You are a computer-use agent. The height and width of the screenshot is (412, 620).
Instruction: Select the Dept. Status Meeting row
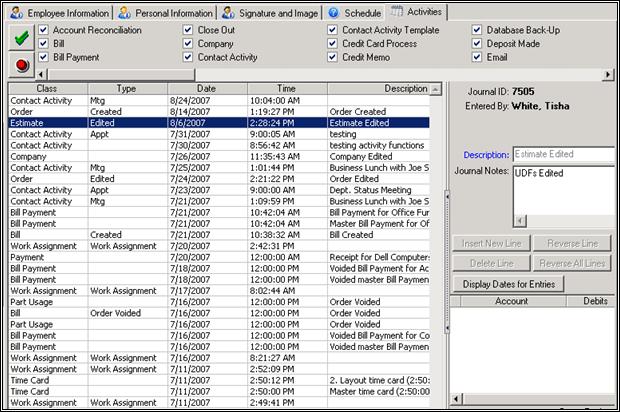[x=219, y=190]
